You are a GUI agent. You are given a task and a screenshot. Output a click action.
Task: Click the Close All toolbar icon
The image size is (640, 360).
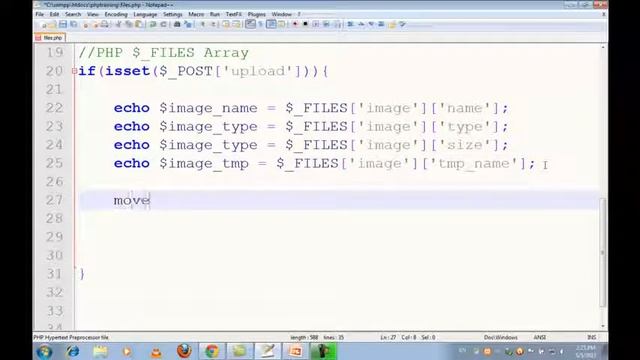[x=95, y=24]
